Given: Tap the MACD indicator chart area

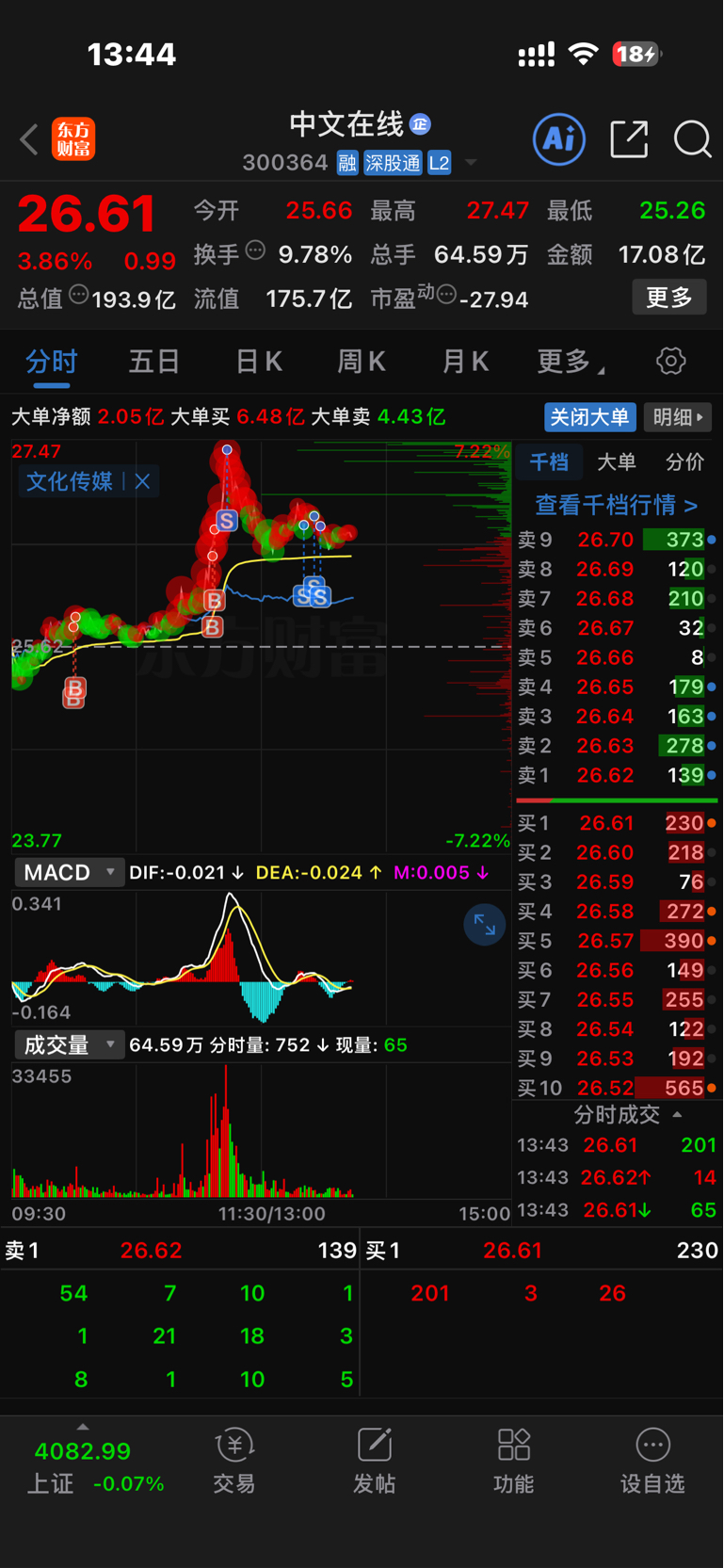Looking at the screenshot, I should tap(261, 959).
